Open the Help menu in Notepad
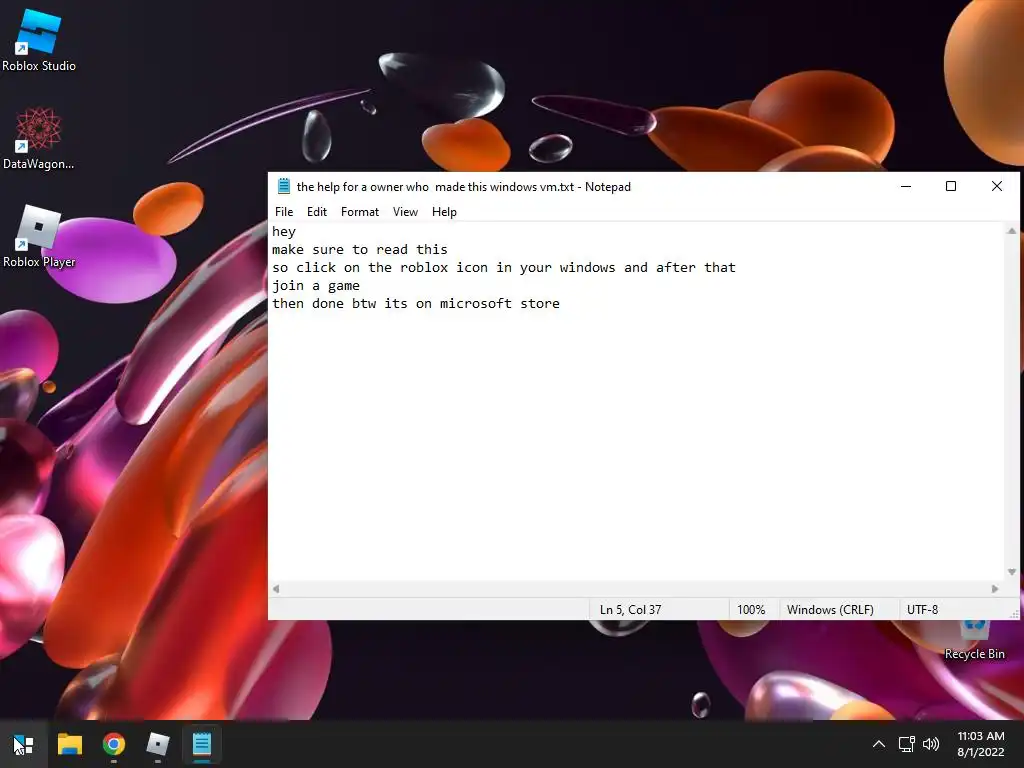This screenshot has height=768, width=1024. (x=444, y=212)
